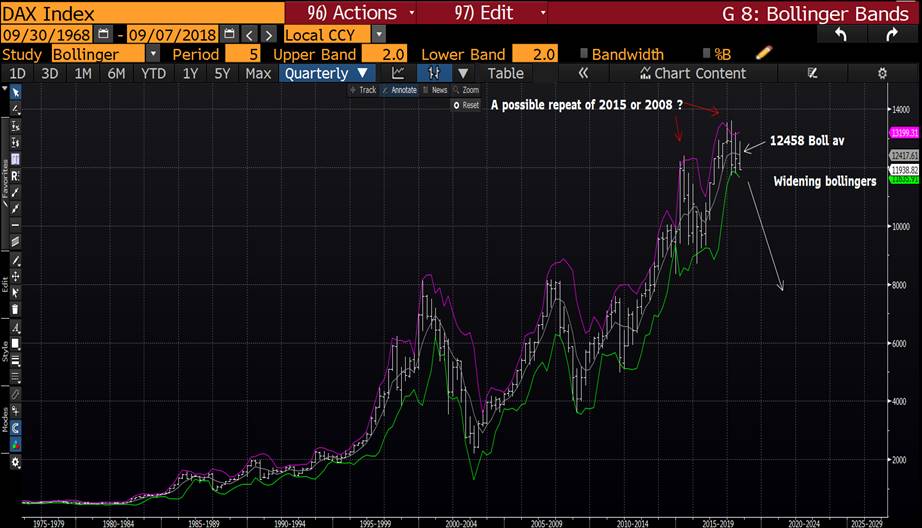Select the parallel channel lines tool

[15, 241]
